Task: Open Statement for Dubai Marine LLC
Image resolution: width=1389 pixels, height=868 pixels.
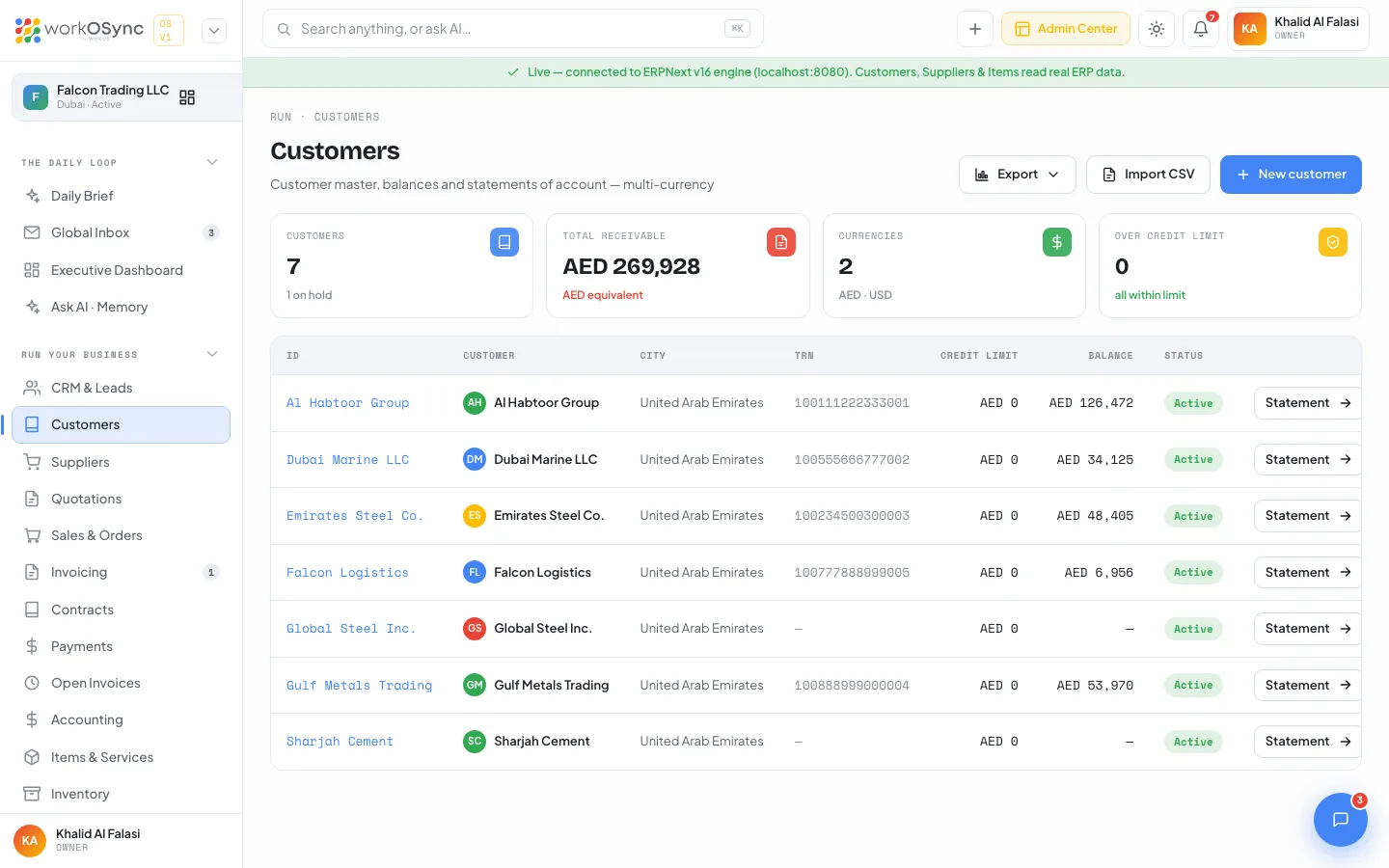Action: [1307, 460]
